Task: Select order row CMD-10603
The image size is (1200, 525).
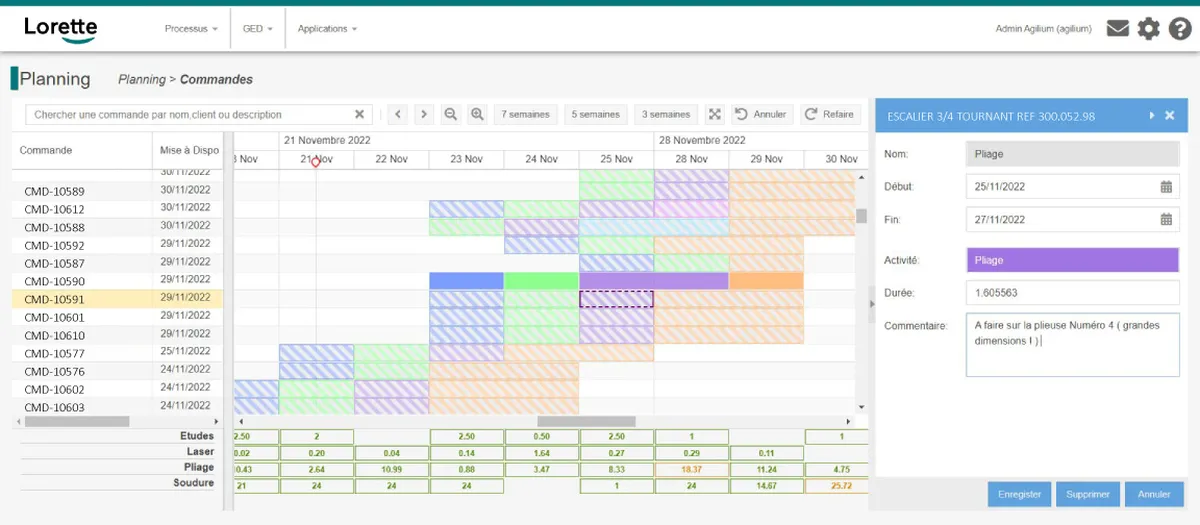Action: point(117,407)
